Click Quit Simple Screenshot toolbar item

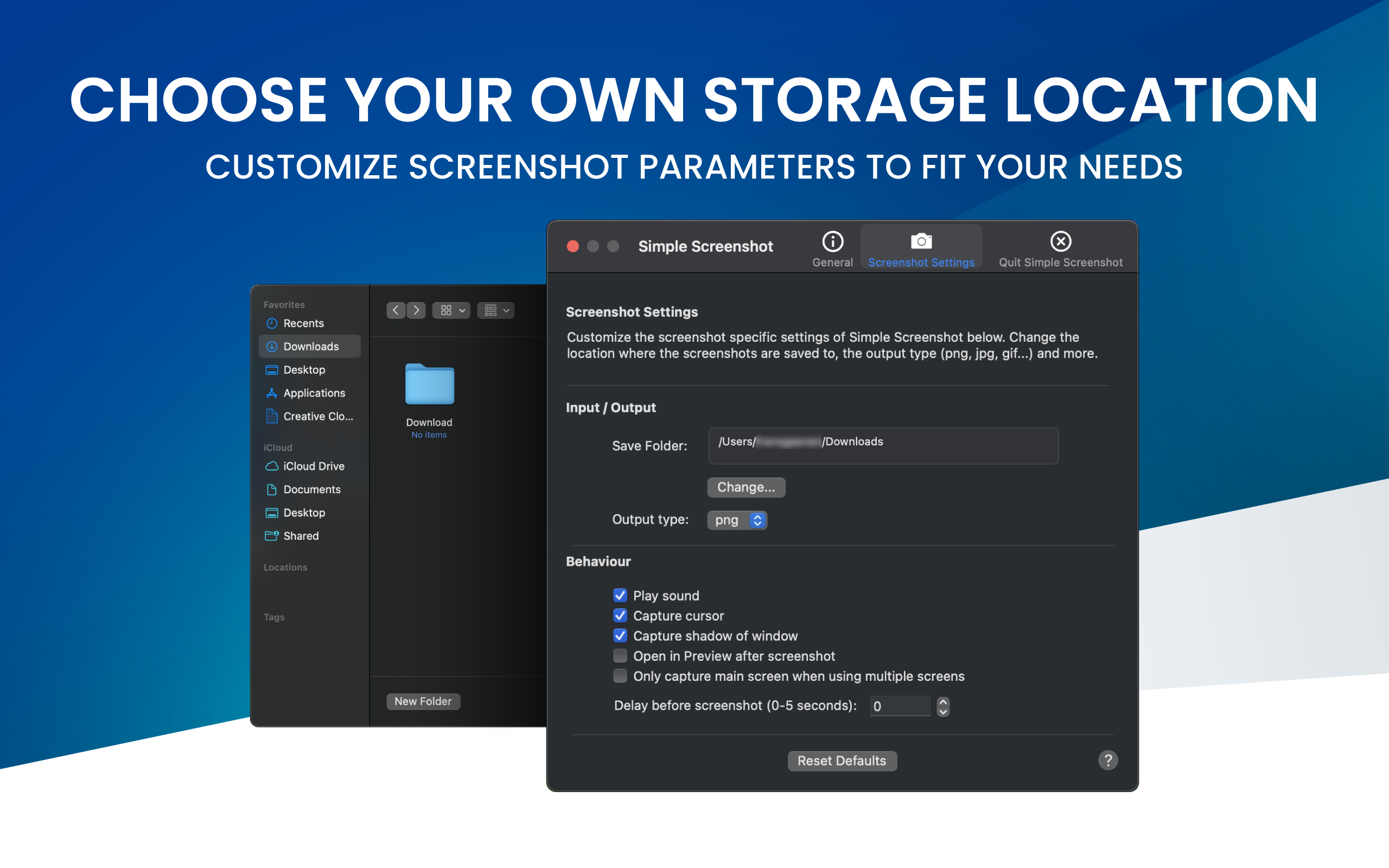point(1060,250)
